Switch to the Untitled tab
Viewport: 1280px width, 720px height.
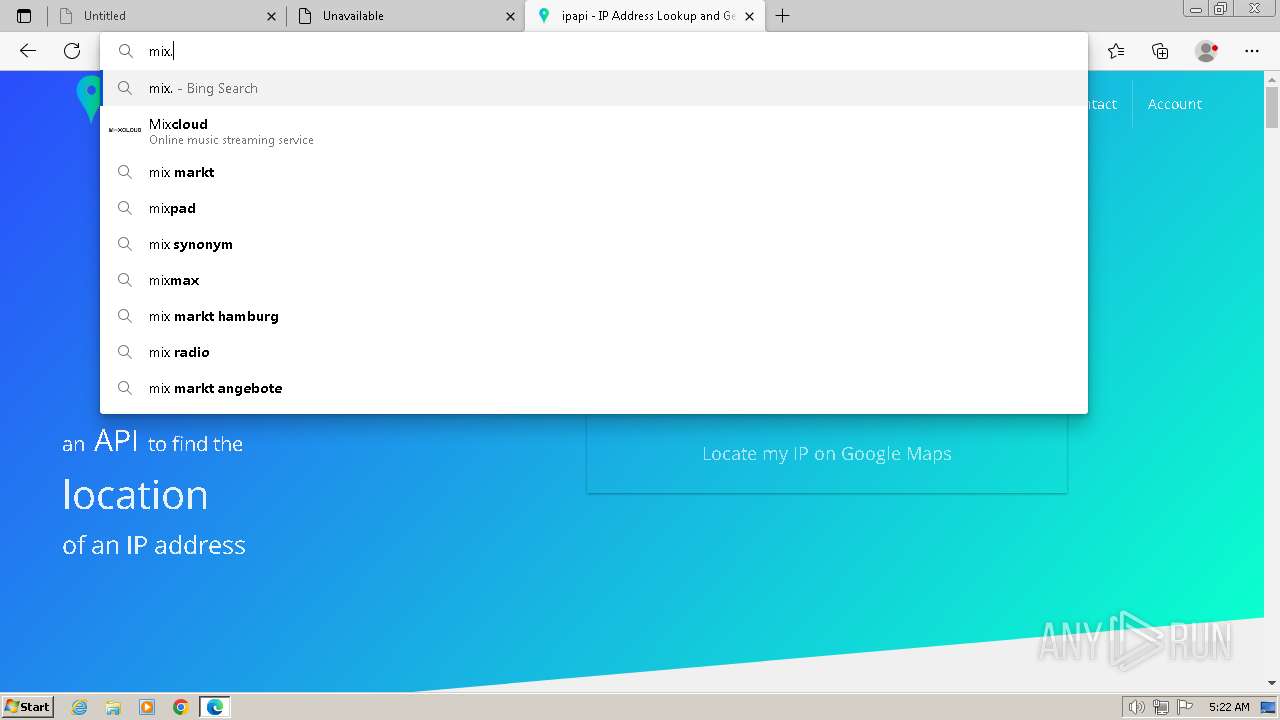pyautogui.click(x=166, y=16)
